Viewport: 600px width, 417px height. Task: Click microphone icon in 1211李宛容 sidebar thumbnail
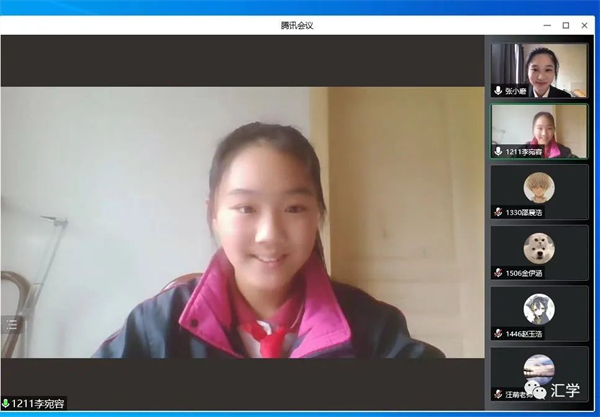coord(498,151)
